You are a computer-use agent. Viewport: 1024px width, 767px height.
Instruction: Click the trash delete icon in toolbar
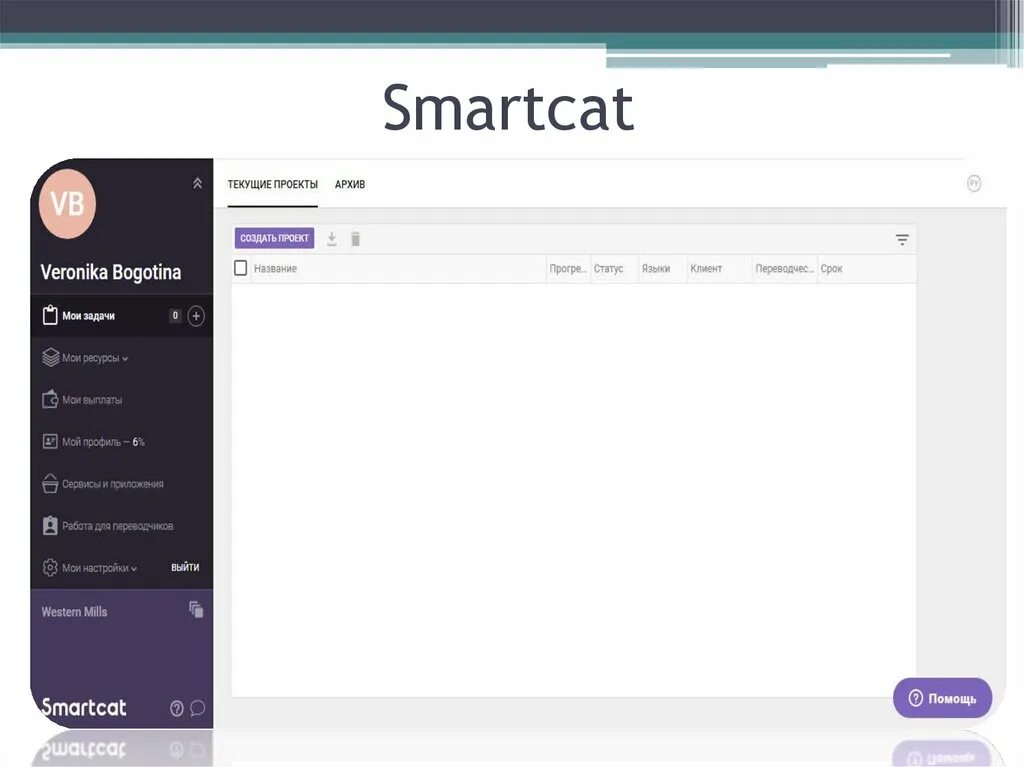tap(355, 239)
